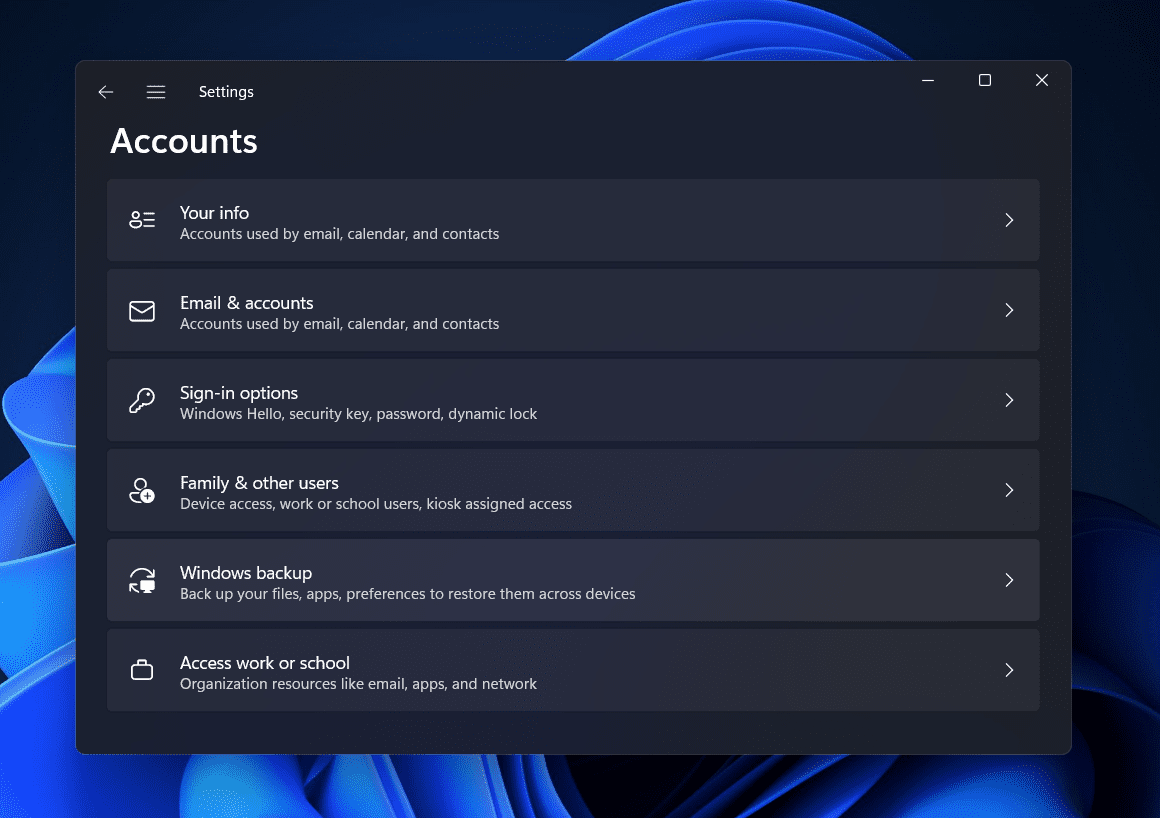Click the Access work or school briefcase icon
Viewport: 1160px width, 818px height.
[x=142, y=670]
